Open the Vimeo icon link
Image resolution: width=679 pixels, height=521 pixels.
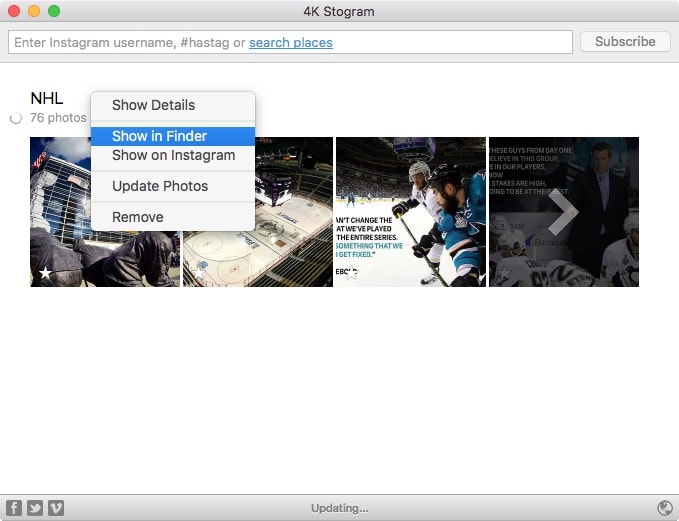point(56,508)
